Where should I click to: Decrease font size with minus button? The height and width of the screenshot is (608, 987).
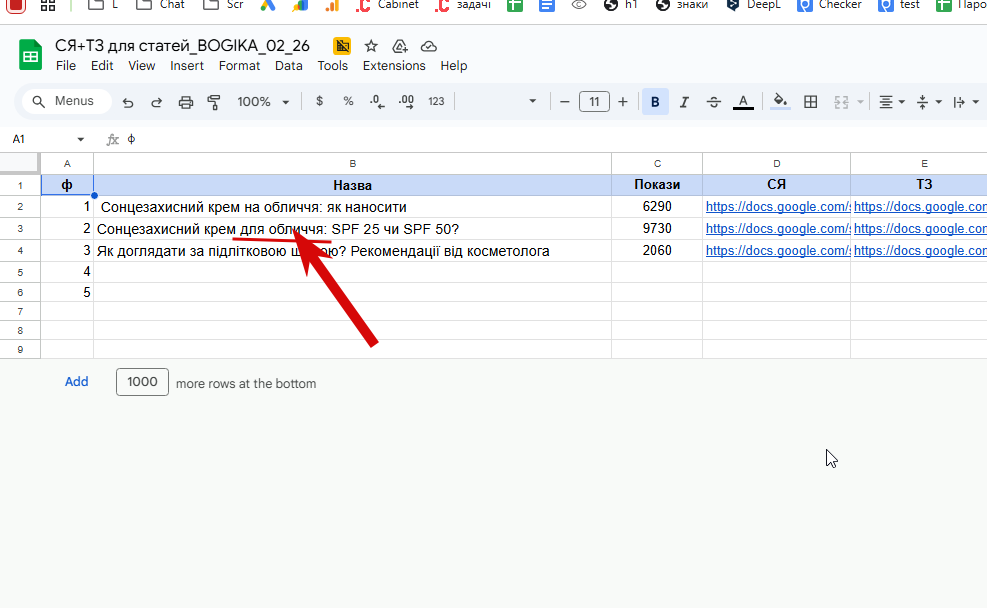[565, 101]
